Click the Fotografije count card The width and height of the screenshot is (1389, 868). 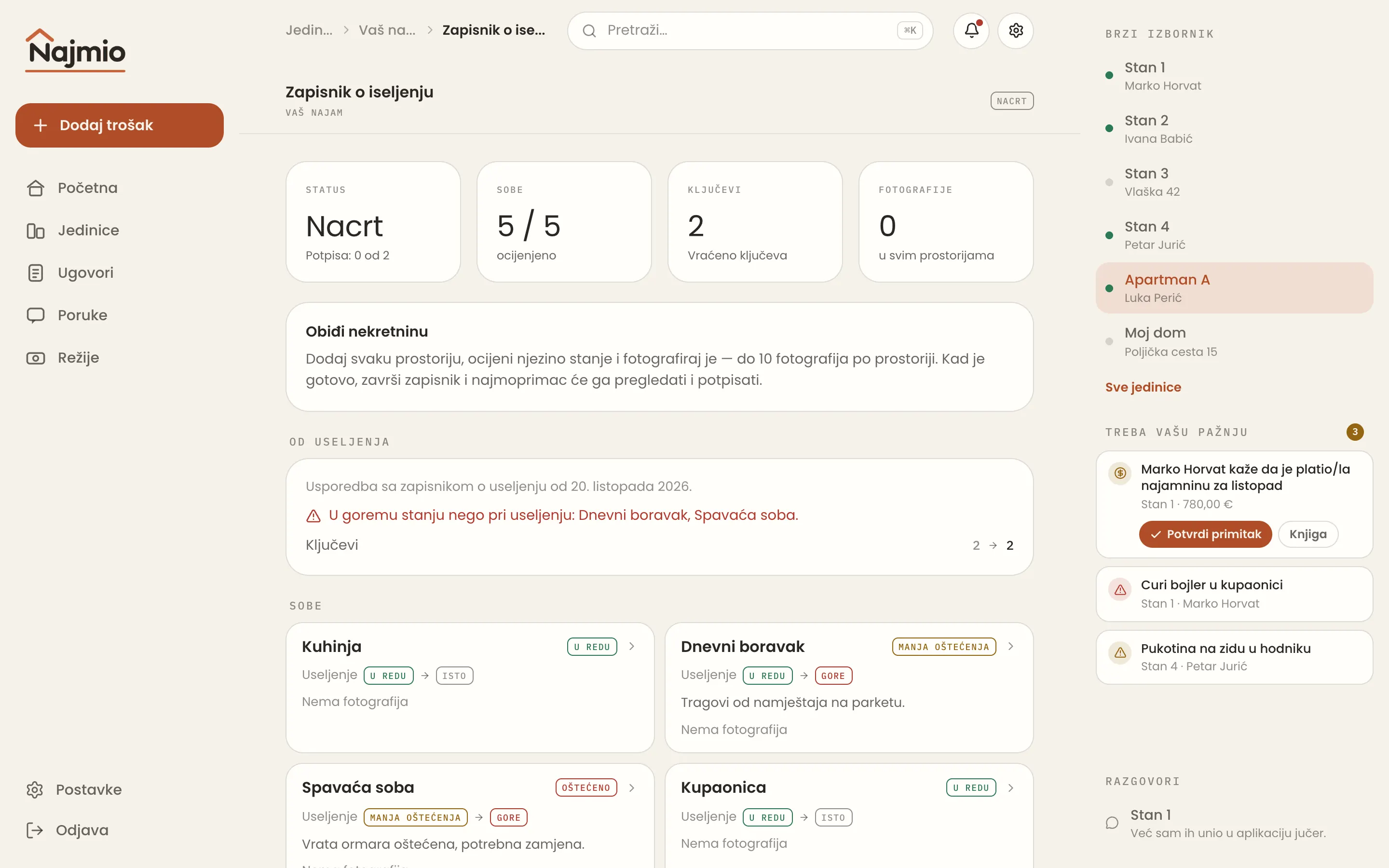pos(946,222)
